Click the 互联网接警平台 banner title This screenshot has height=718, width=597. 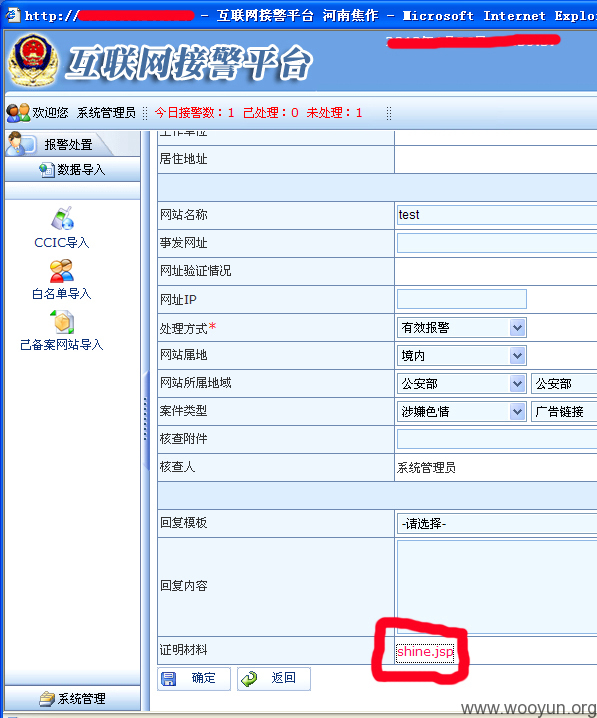tap(188, 63)
